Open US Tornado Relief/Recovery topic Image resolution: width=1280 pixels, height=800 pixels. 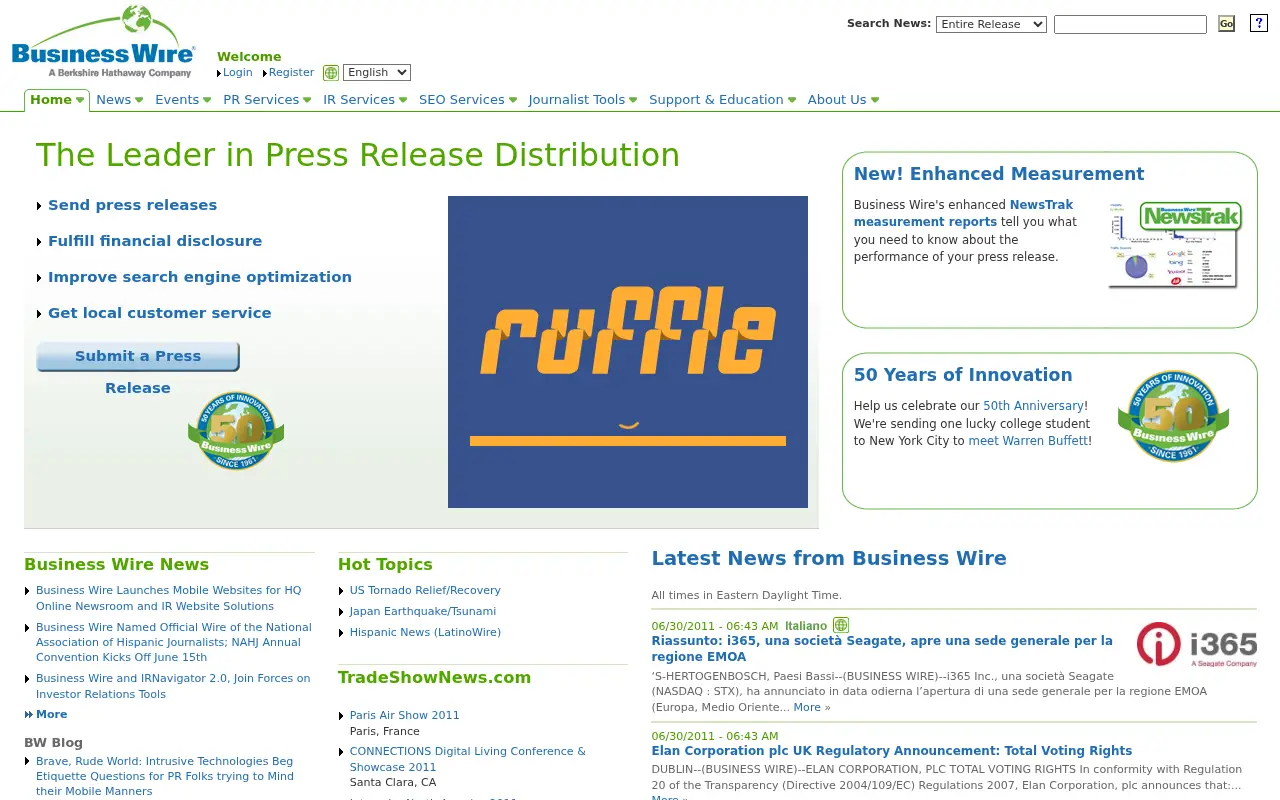(x=425, y=590)
